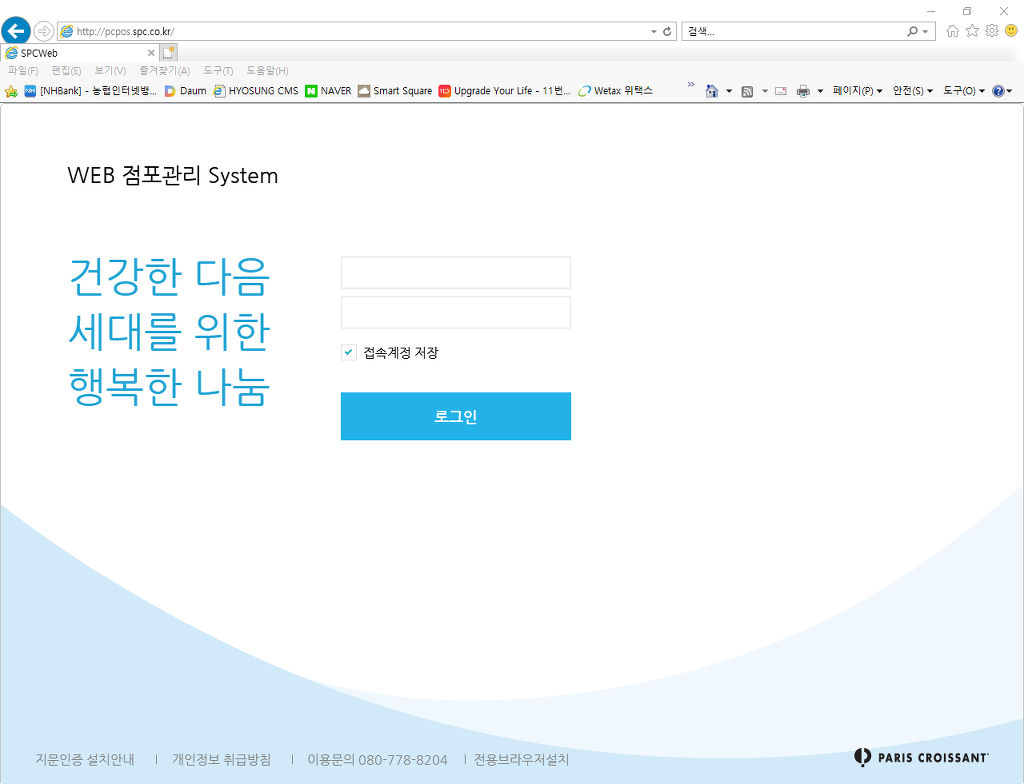This screenshot has height=784, width=1024.
Task: Click the address bar with pcpos.spc.co.kr URL
Action: [353, 31]
